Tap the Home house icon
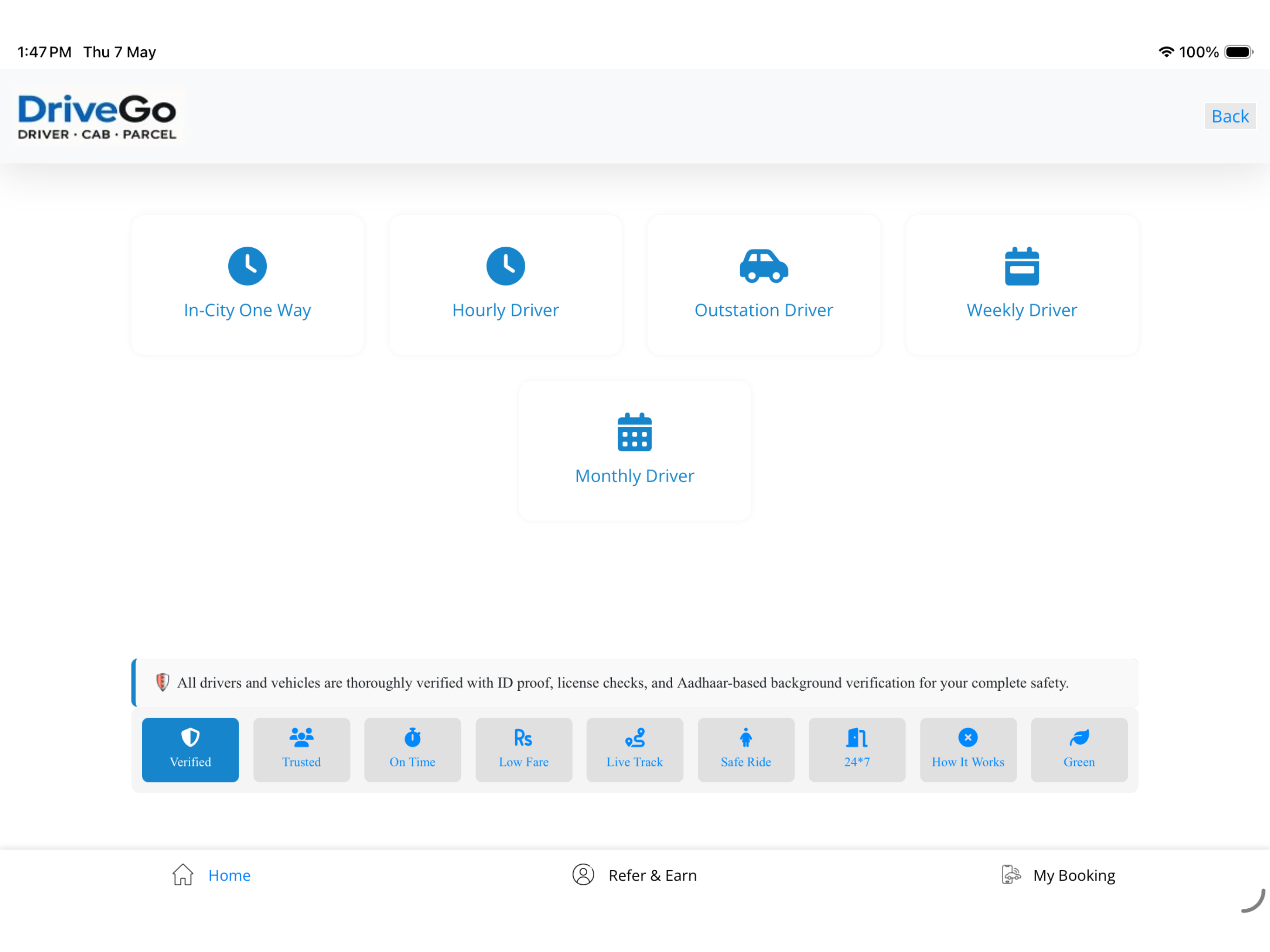This screenshot has height=952, width=1270. (183, 874)
